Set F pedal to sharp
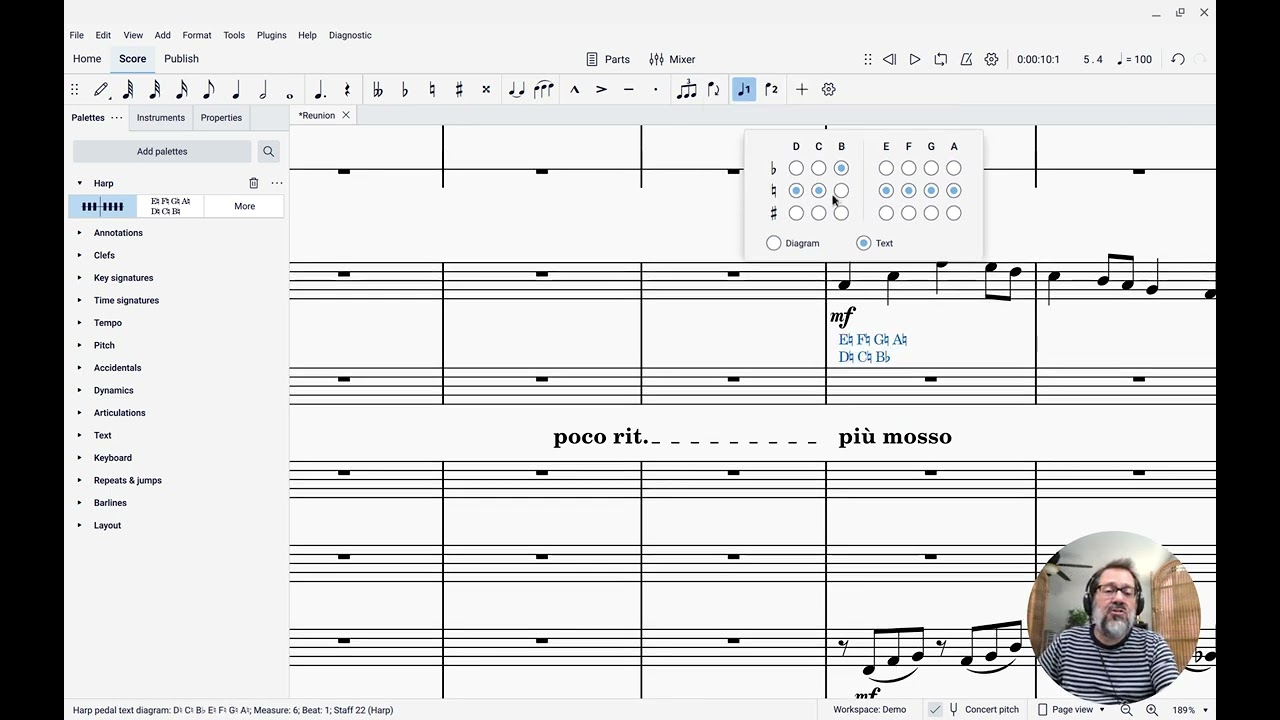Image resolution: width=1280 pixels, height=720 pixels. pos(908,212)
